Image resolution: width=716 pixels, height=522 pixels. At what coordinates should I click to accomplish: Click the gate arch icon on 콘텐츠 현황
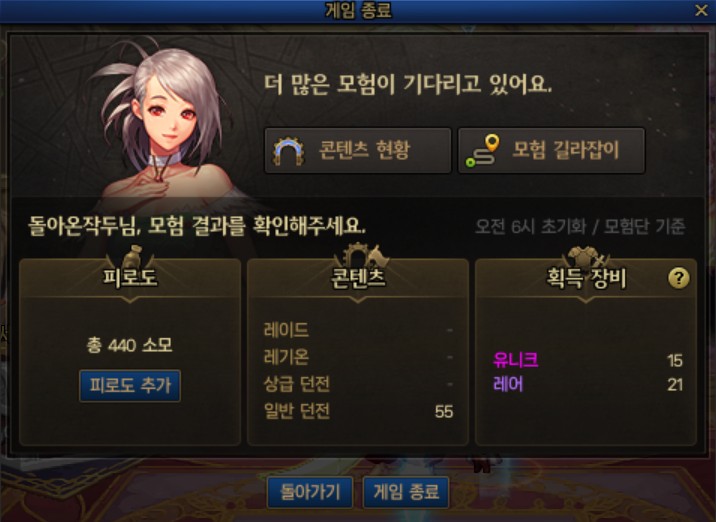click(x=289, y=151)
